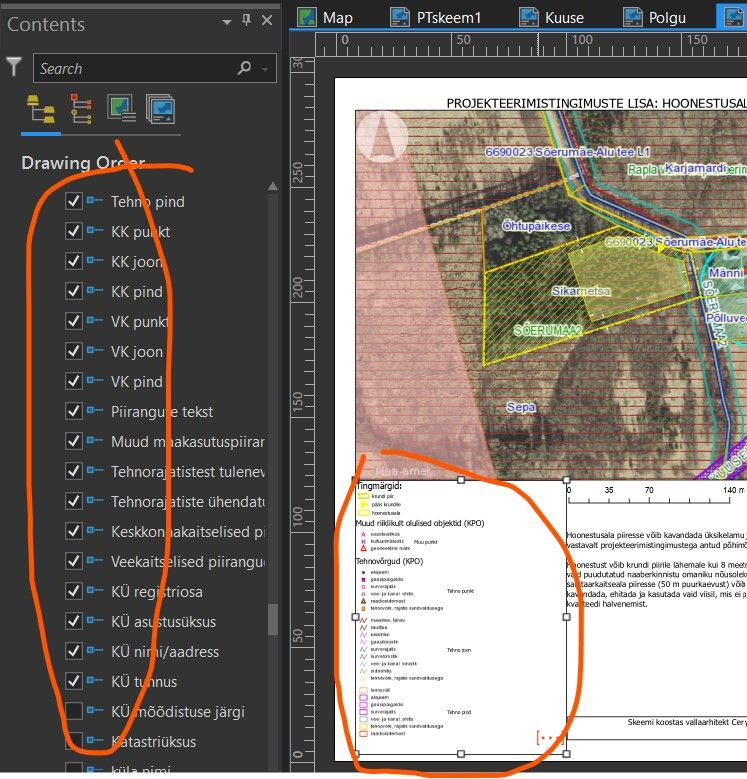Uncheck the VK joon layer
747x779 pixels.
74,351
